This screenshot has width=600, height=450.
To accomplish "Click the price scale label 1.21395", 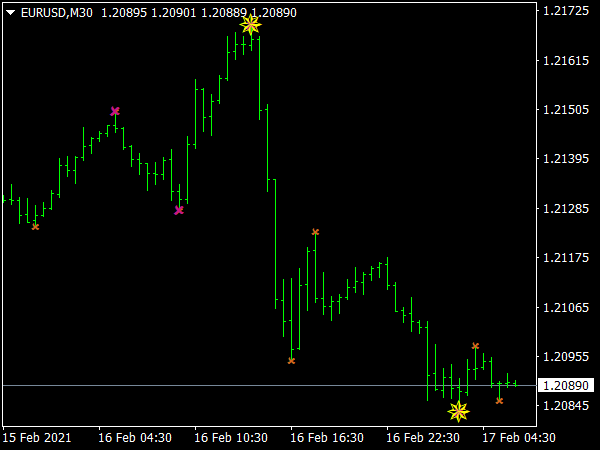I will [566, 159].
